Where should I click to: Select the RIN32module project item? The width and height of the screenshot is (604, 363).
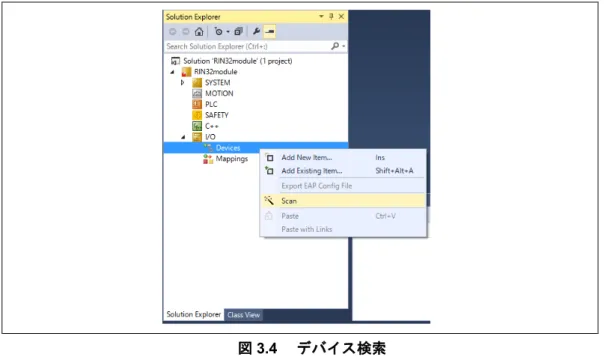(x=215, y=72)
